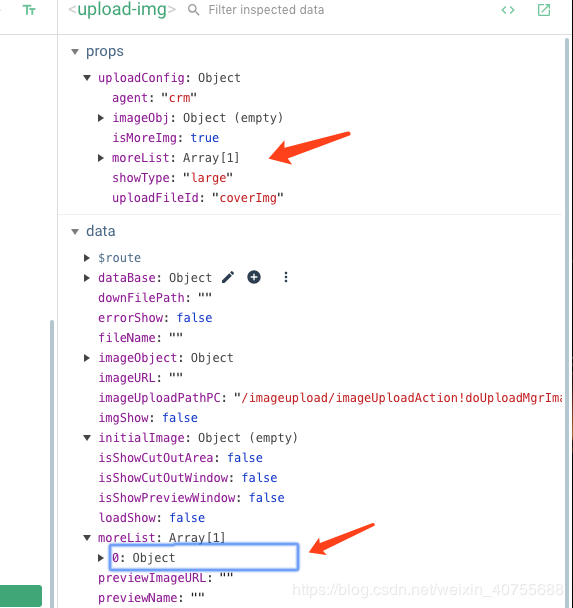Expand the 0: Object array item
Image resolution: width=573 pixels, height=608 pixels.
(x=101, y=558)
